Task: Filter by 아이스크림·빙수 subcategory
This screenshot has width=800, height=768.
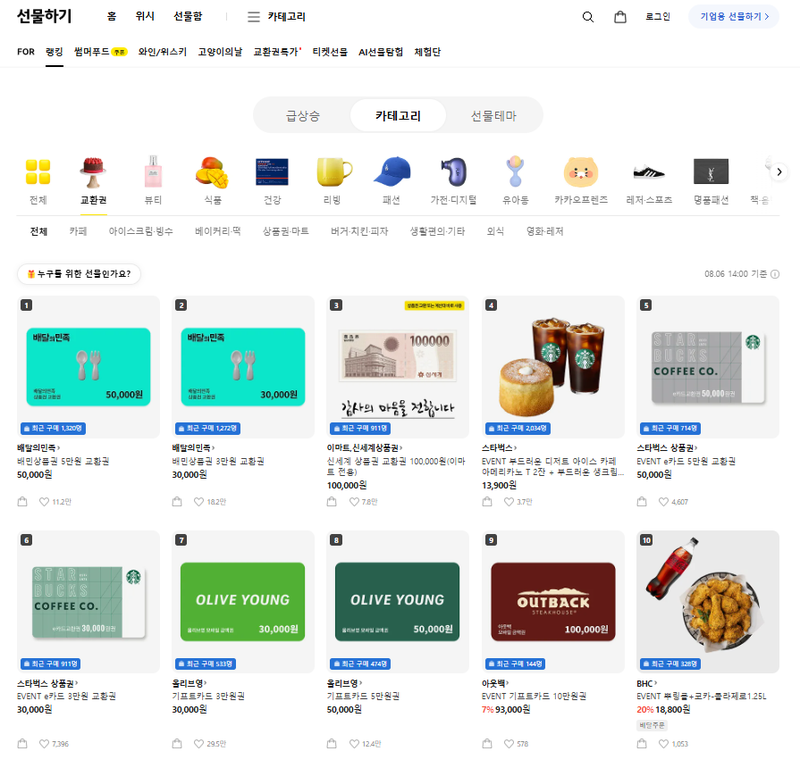Action: pyautogui.click(x=141, y=231)
